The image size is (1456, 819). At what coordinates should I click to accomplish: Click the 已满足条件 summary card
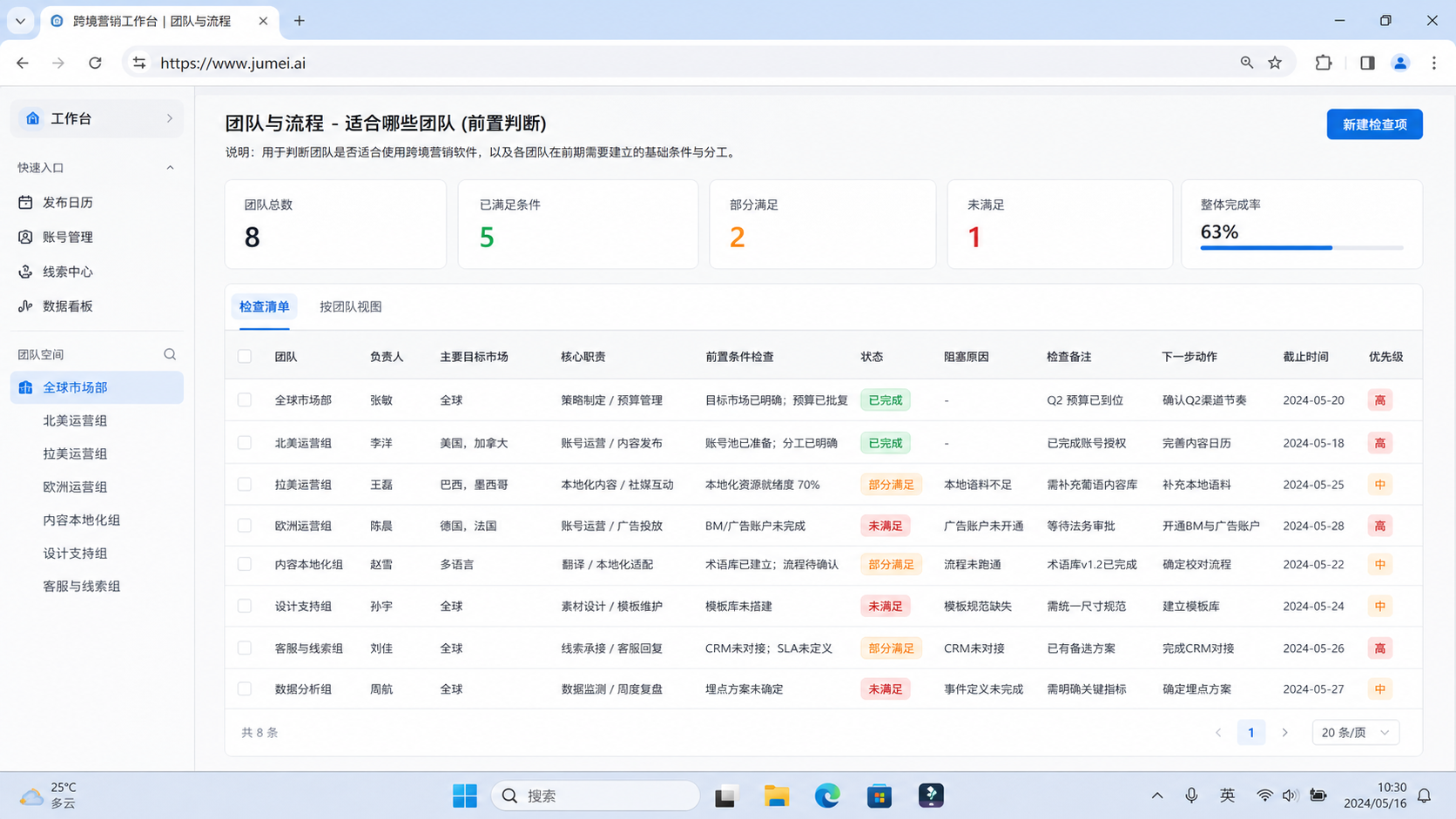pos(578,225)
